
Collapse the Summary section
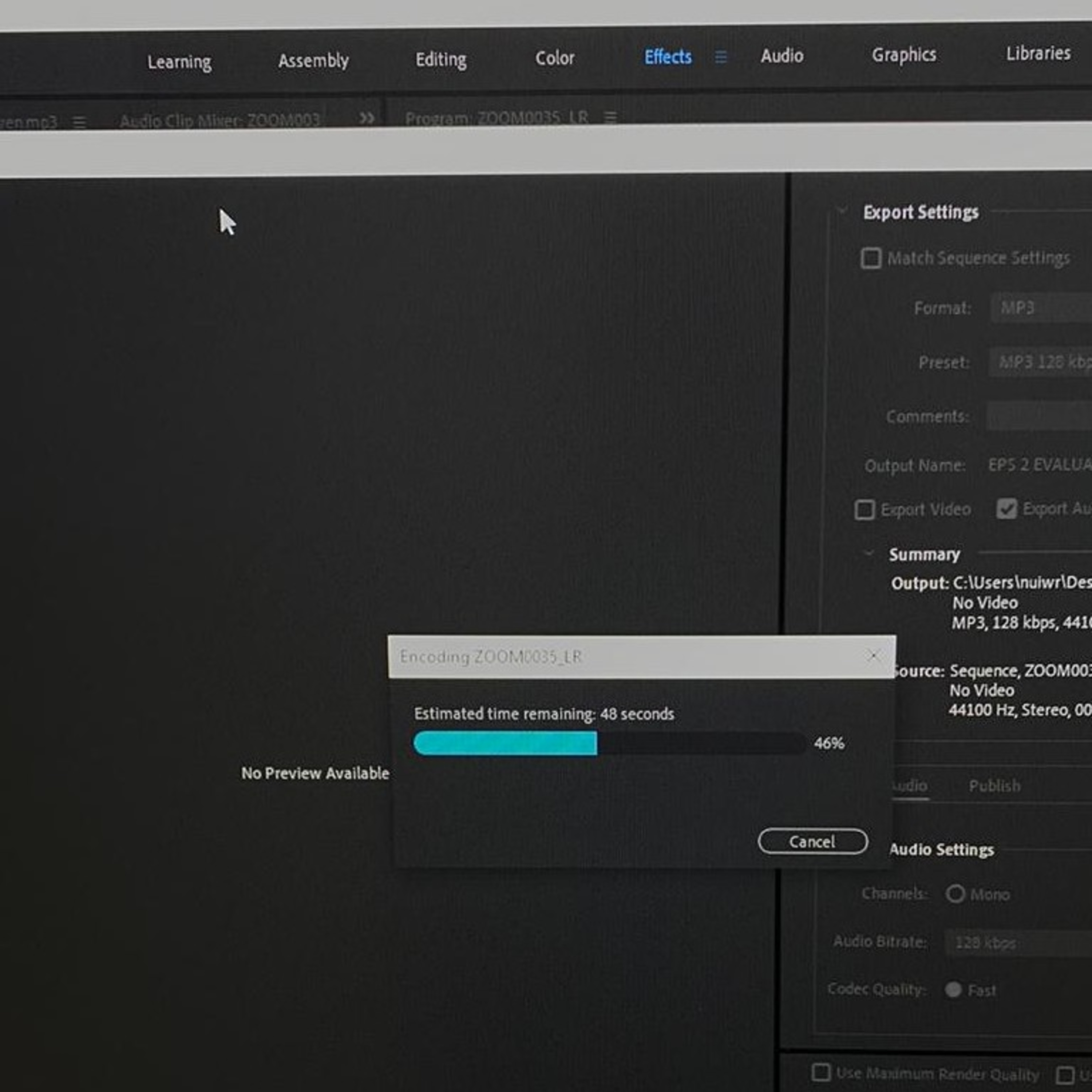coord(869,553)
